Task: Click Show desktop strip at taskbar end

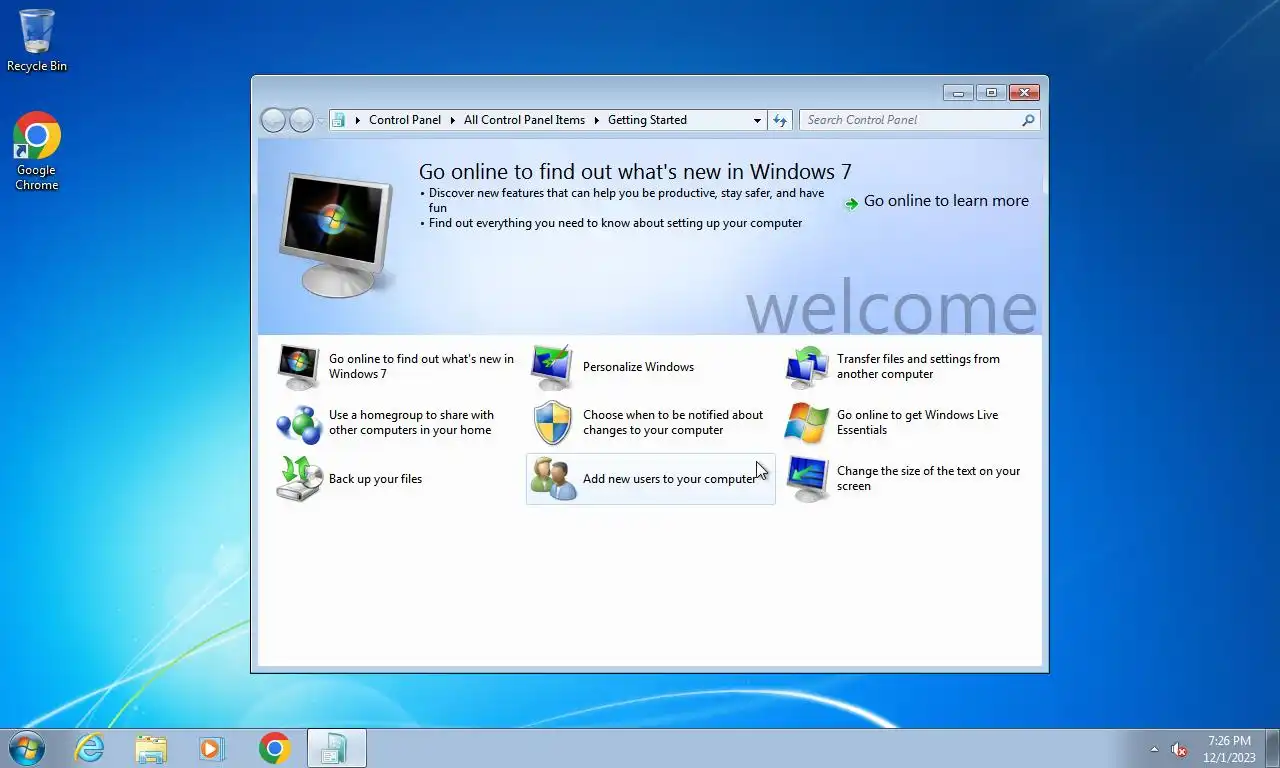Action: (x=1273, y=748)
